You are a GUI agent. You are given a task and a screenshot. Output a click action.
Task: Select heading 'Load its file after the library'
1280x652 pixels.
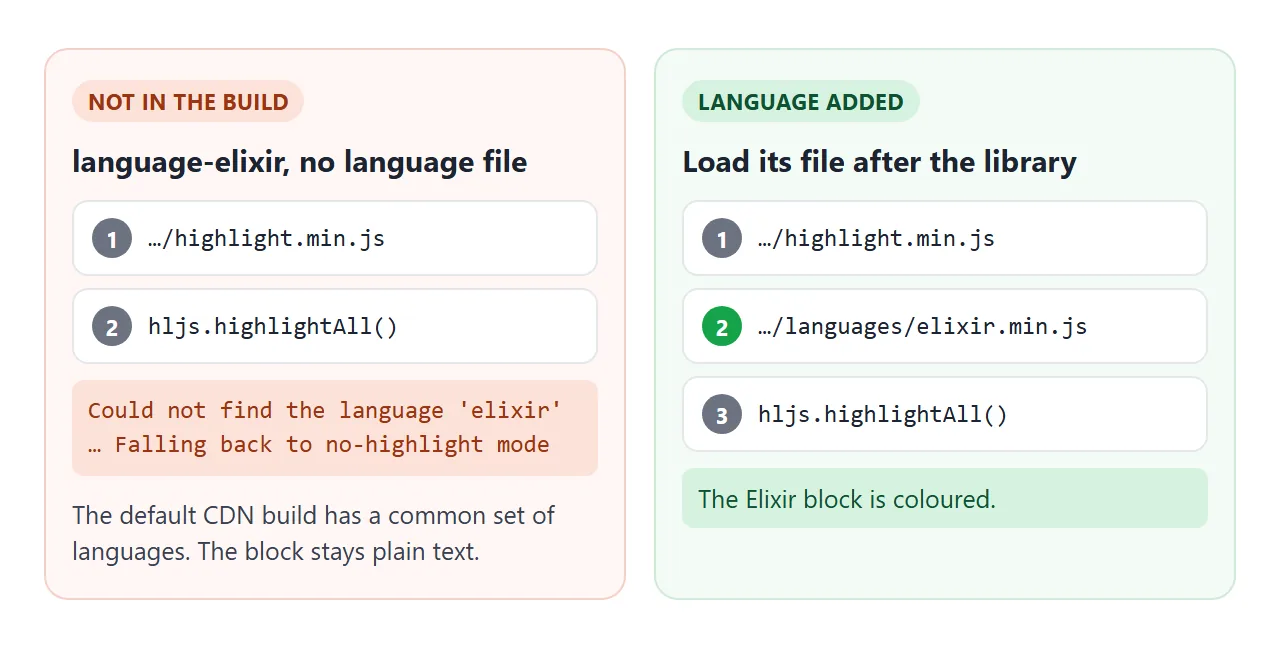880,162
